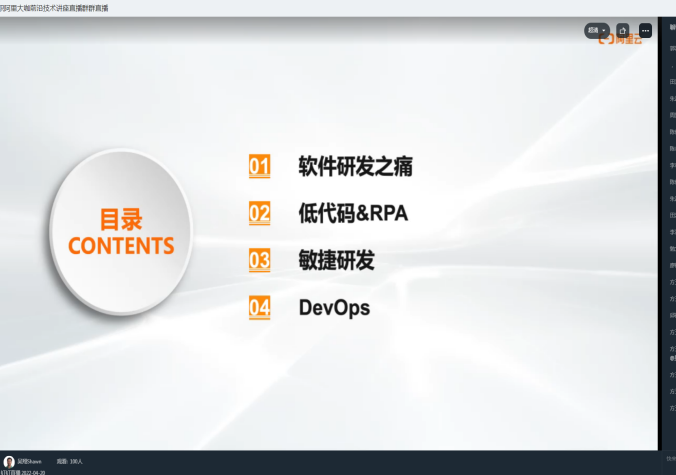
Task: Click the host avatar at bottom left
Action: point(9,461)
